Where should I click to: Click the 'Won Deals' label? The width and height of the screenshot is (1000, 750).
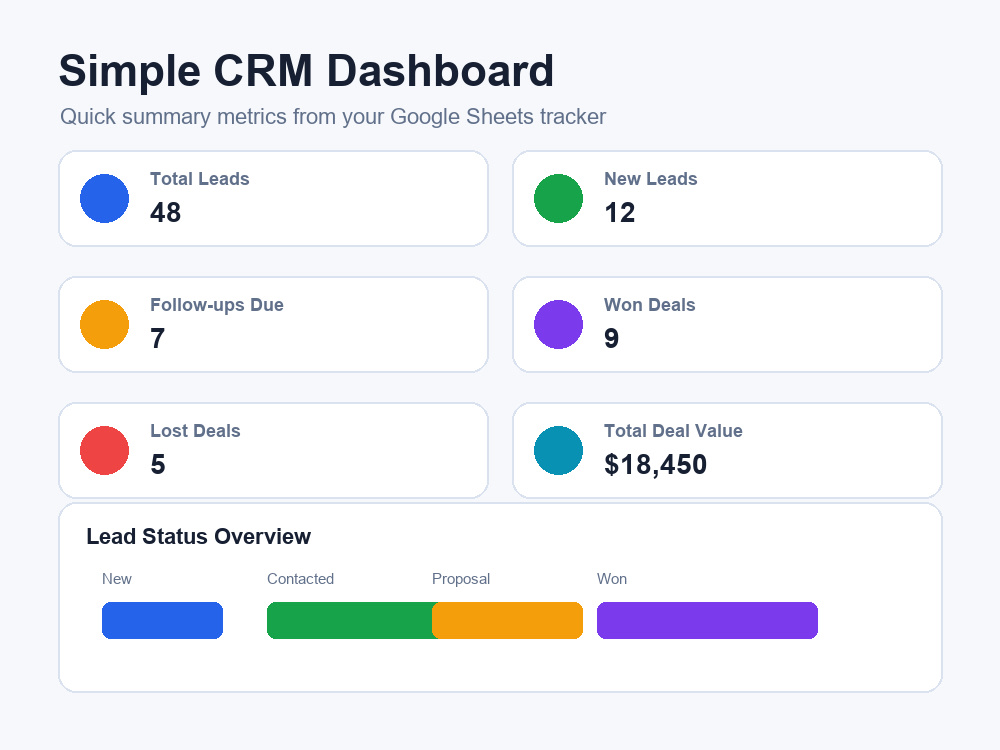[649, 305]
